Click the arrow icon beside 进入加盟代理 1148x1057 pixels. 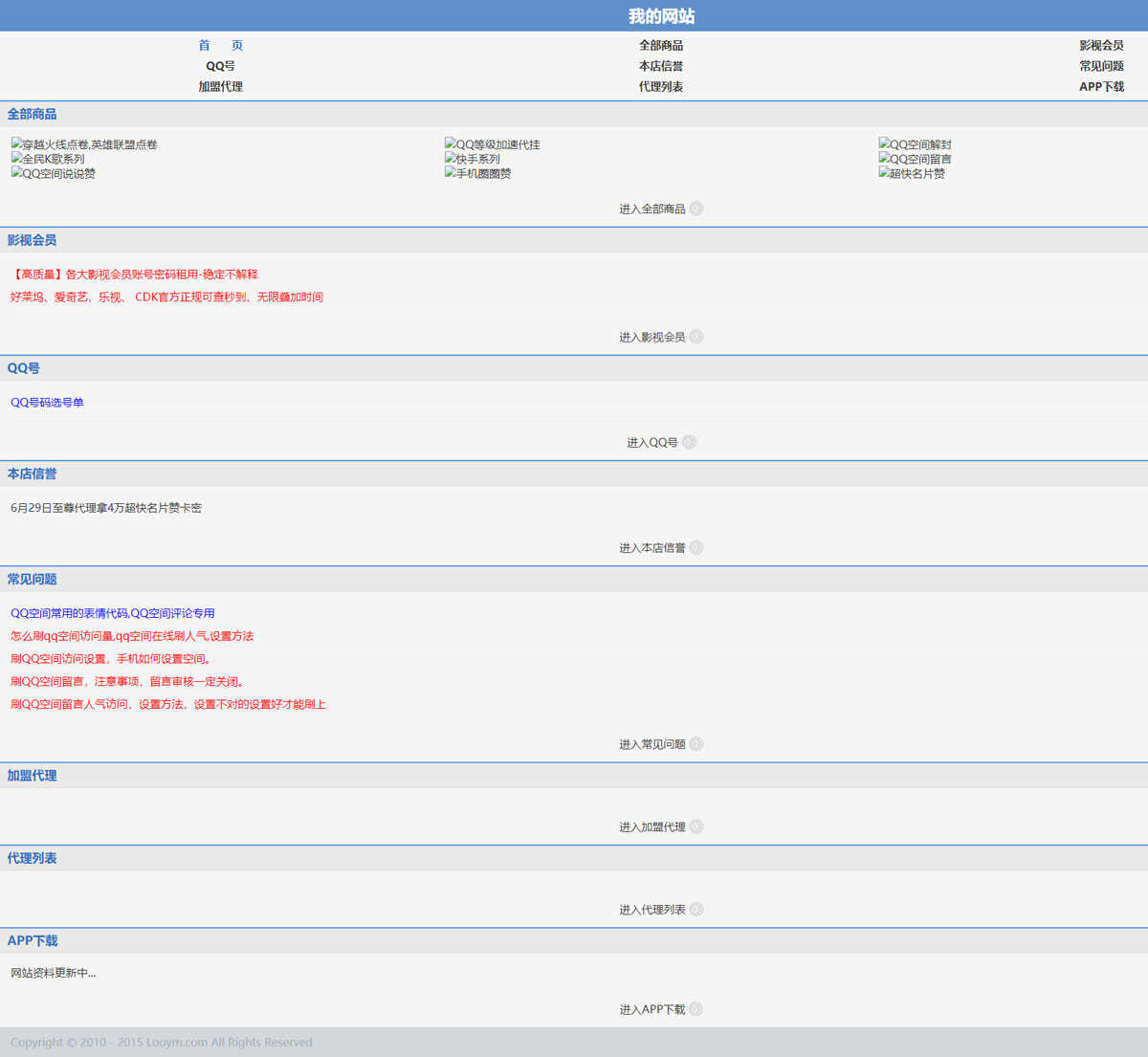pyautogui.click(x=696, y=826)
